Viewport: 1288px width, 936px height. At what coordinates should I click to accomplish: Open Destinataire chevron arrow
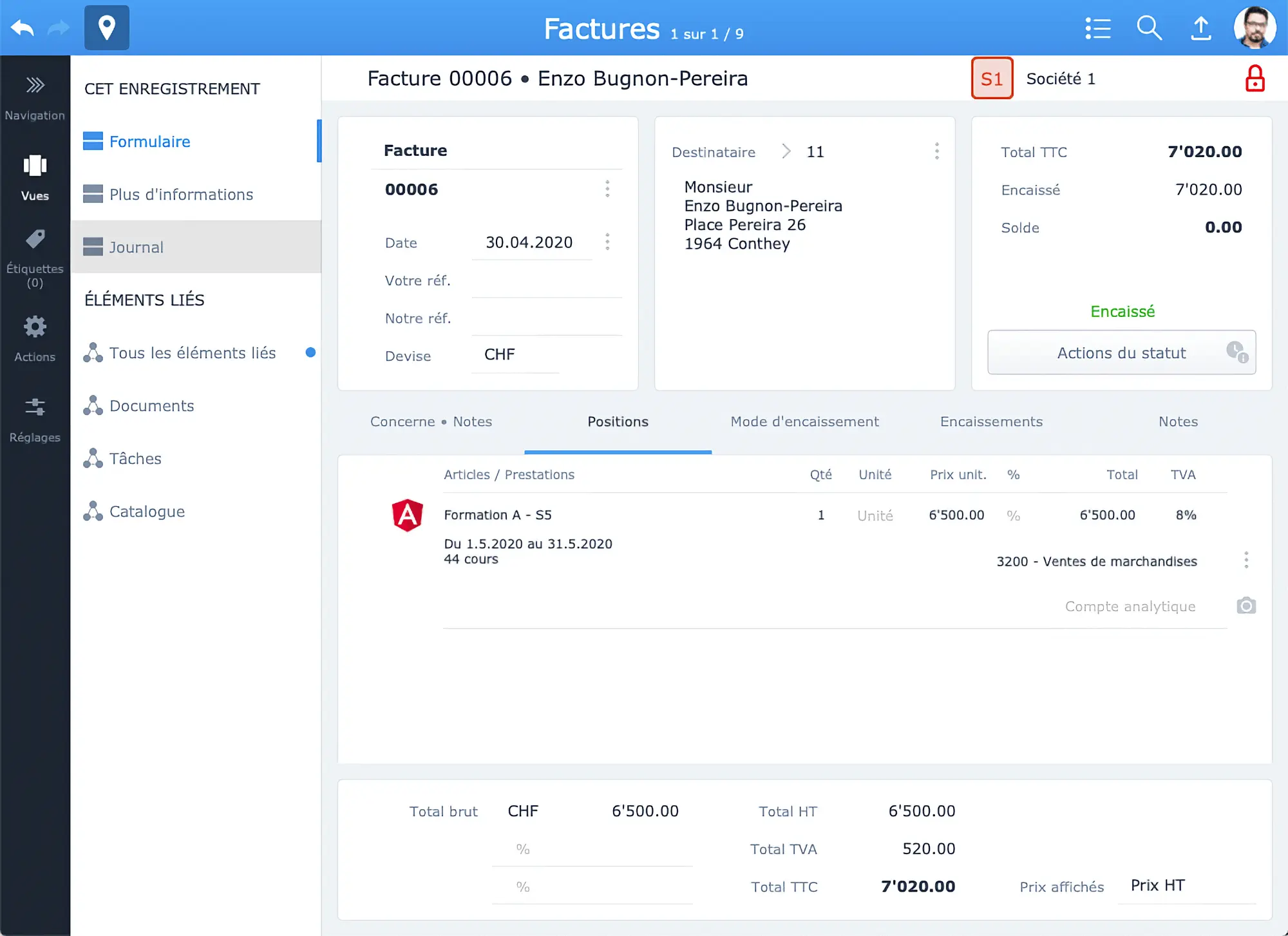pos(786,151)
